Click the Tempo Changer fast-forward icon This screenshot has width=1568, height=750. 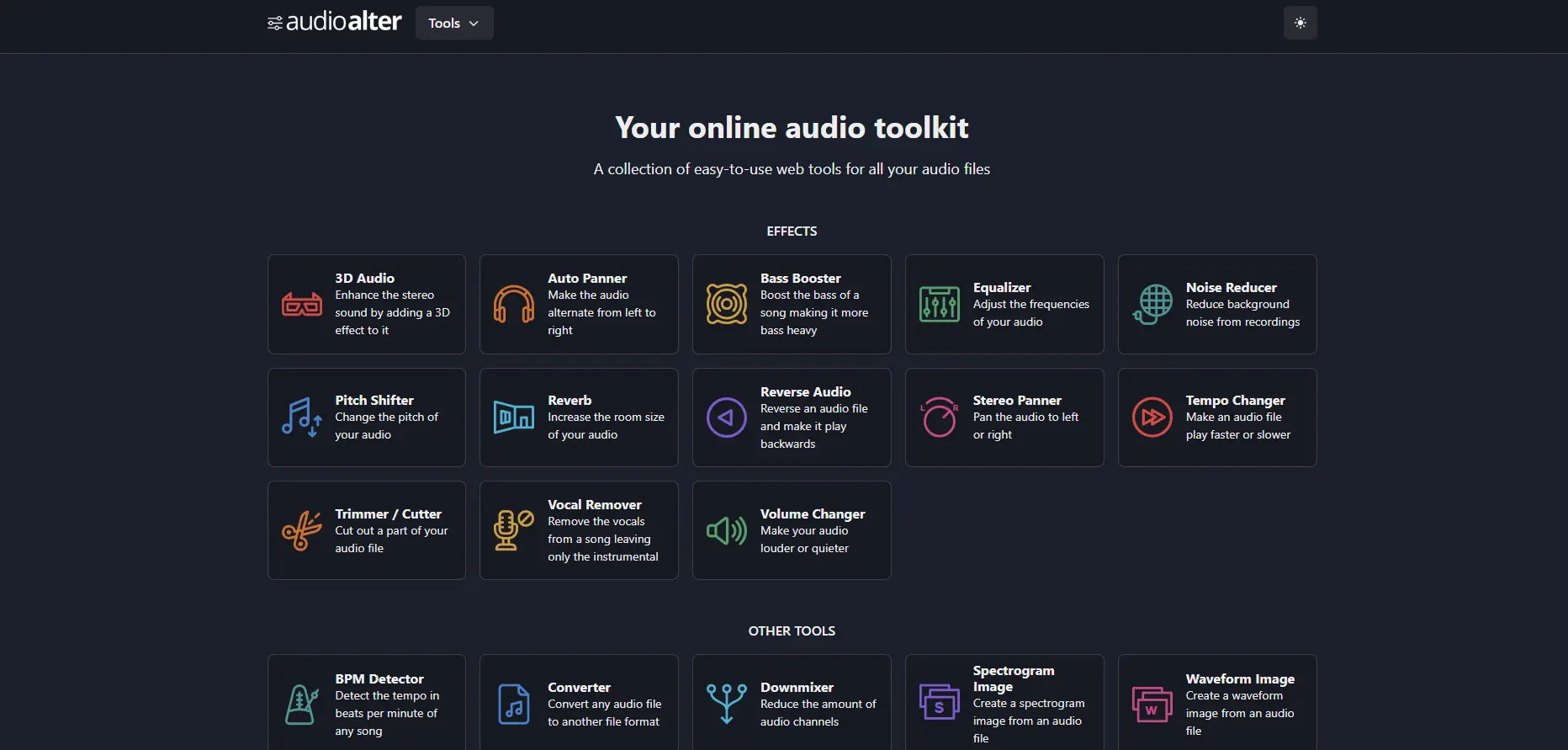pos(1152,418)
